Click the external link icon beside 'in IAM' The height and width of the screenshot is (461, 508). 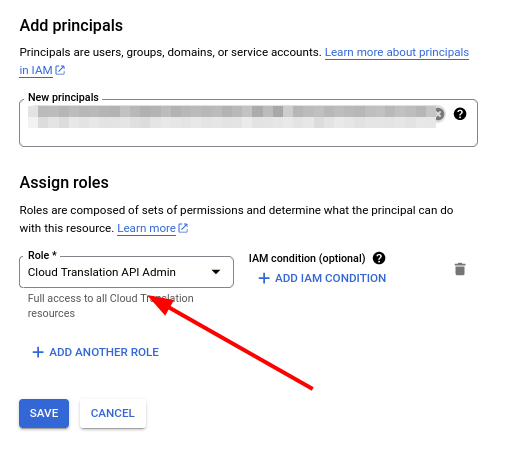coord(60,70)
